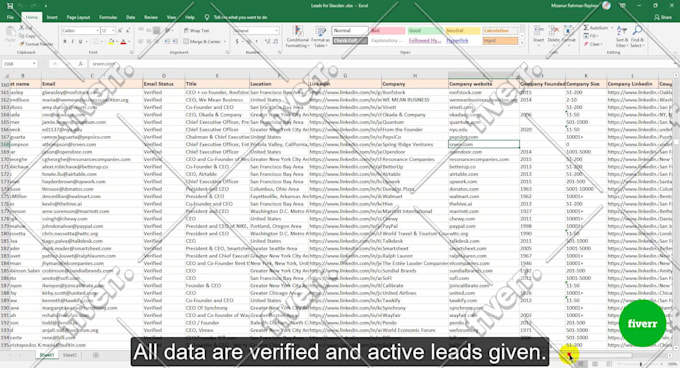Viewport: 680px width, 368px height.
Task: Open the Page Layout tab
Action: tap(78, 17)
